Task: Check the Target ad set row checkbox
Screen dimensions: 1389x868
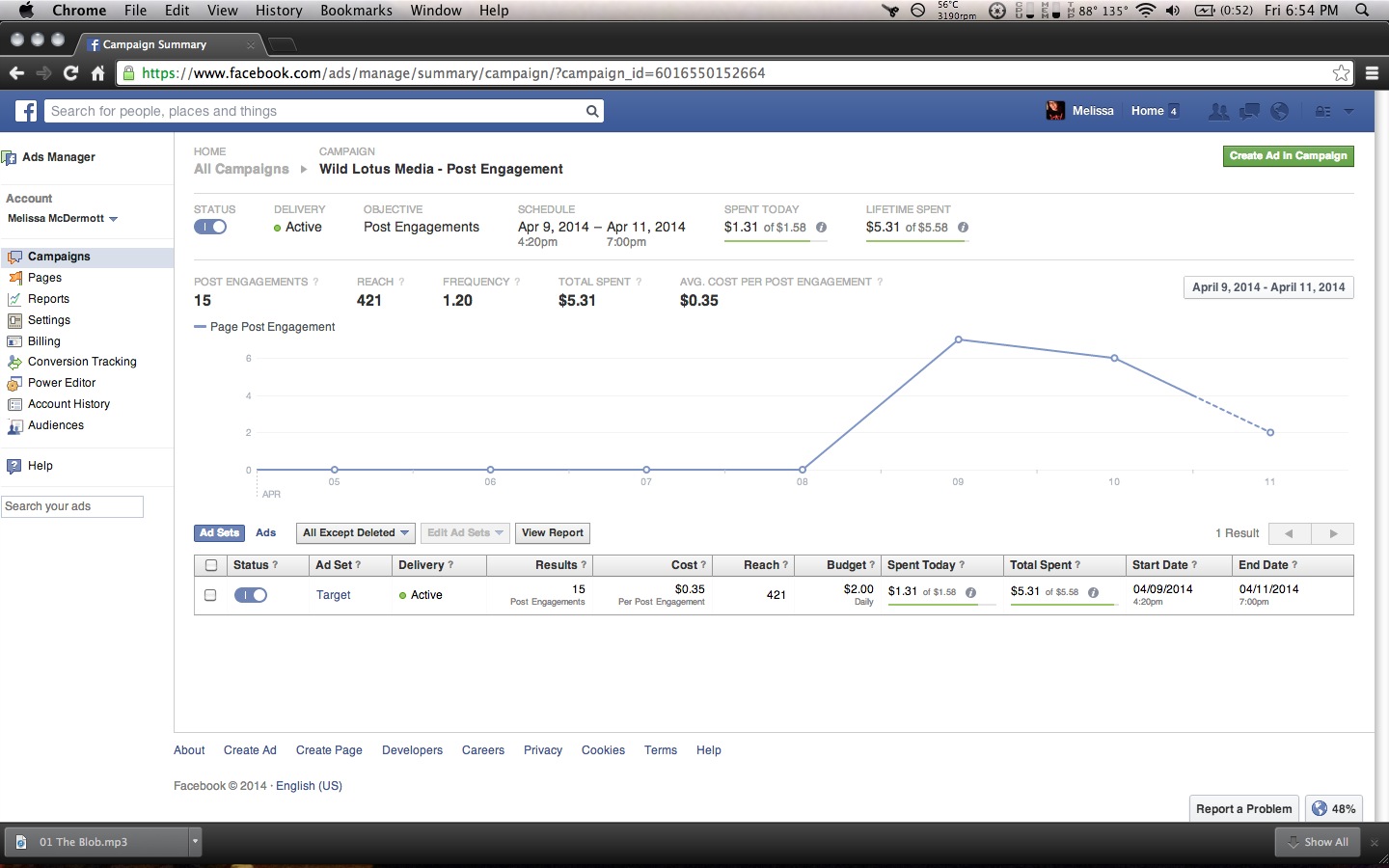Action: tap(210, 595)
